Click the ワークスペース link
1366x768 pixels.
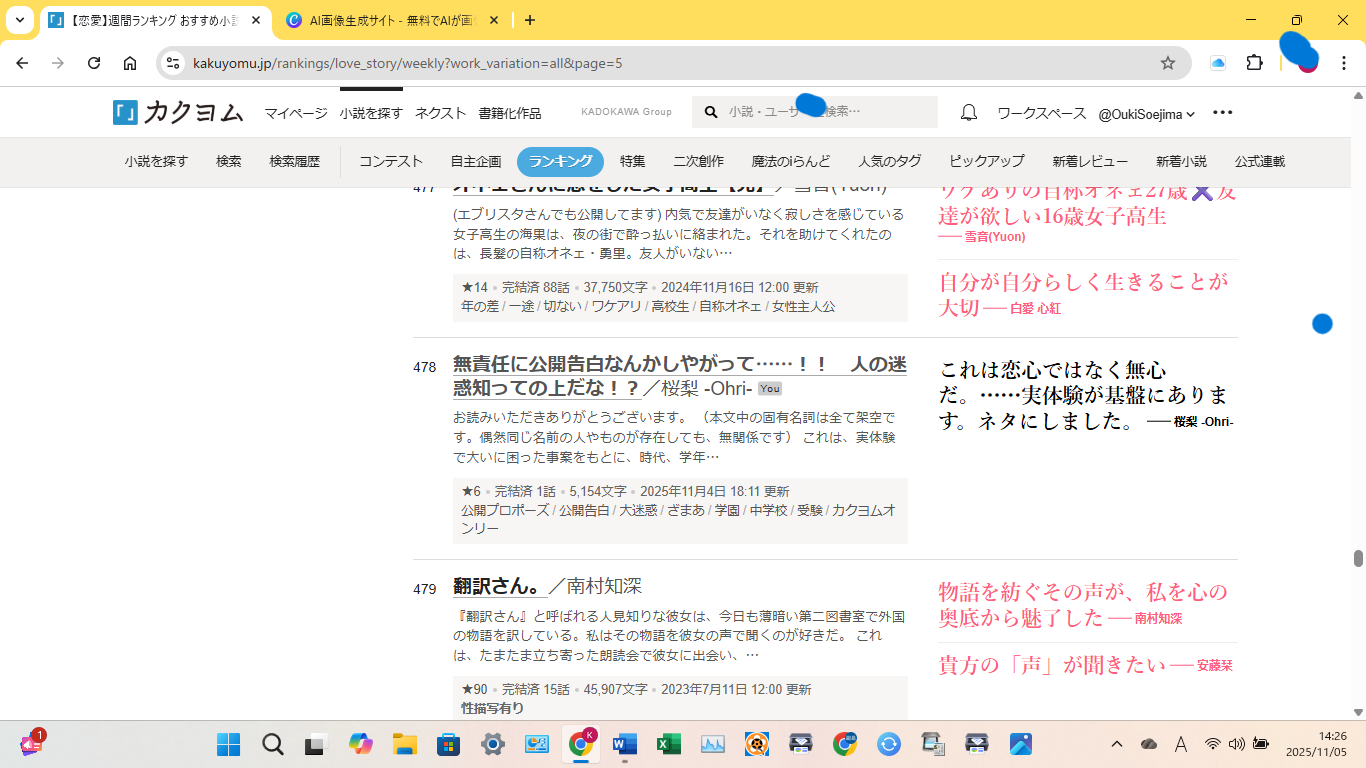[1041, 114]
